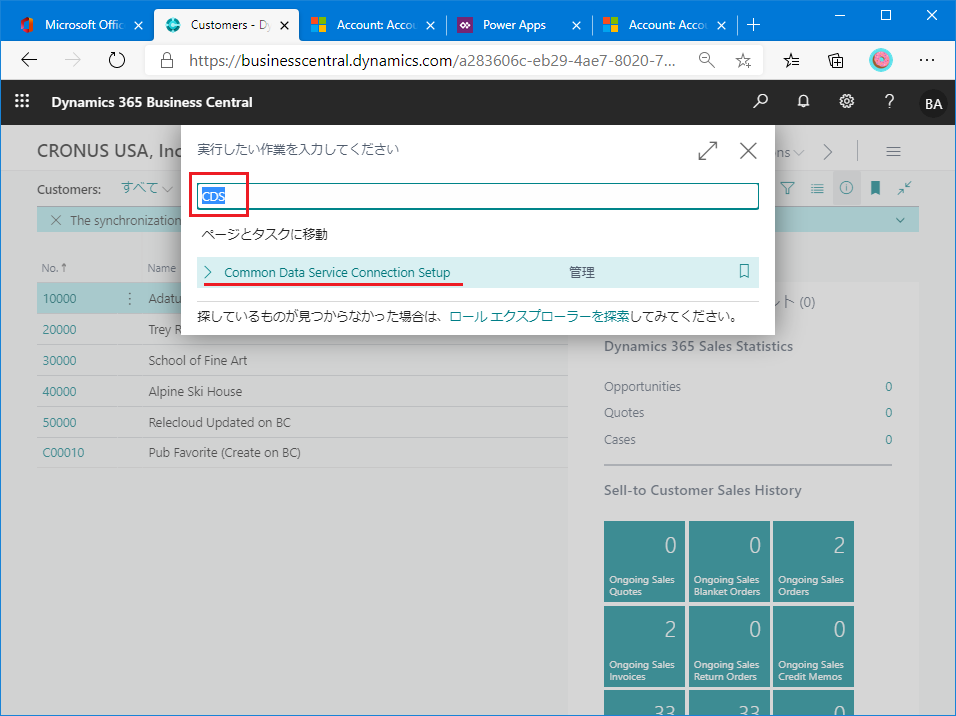The image size is (956, 716).
Task: Open the Ongoing Sales Blanket Orders tile
Action: pyautogui.click(x=729, y=561)
